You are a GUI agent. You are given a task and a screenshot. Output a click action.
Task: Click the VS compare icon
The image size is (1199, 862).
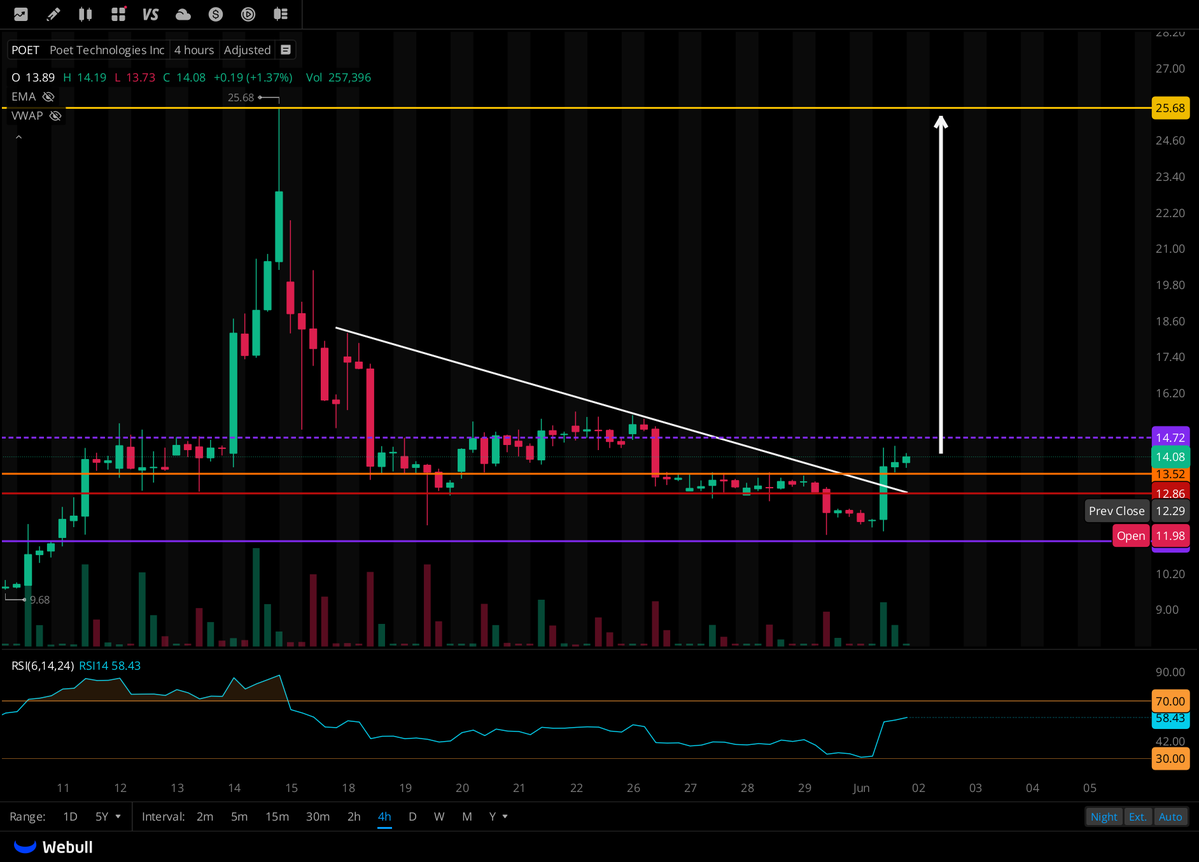(x=151, y=14)
